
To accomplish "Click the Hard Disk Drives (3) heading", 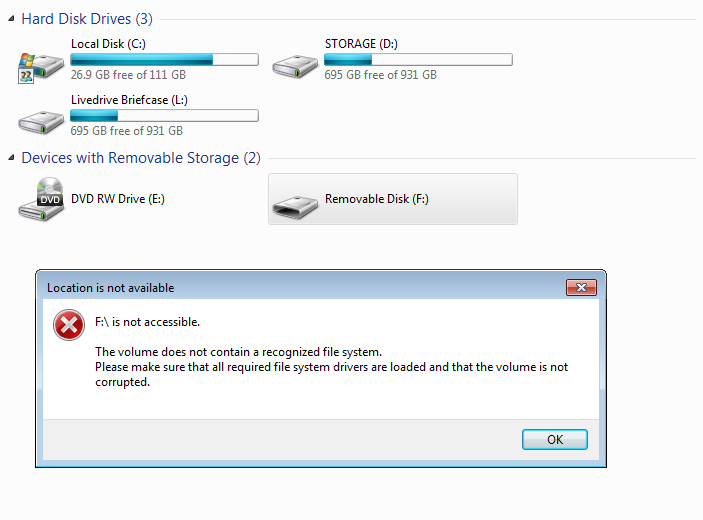I will point(87,19).
